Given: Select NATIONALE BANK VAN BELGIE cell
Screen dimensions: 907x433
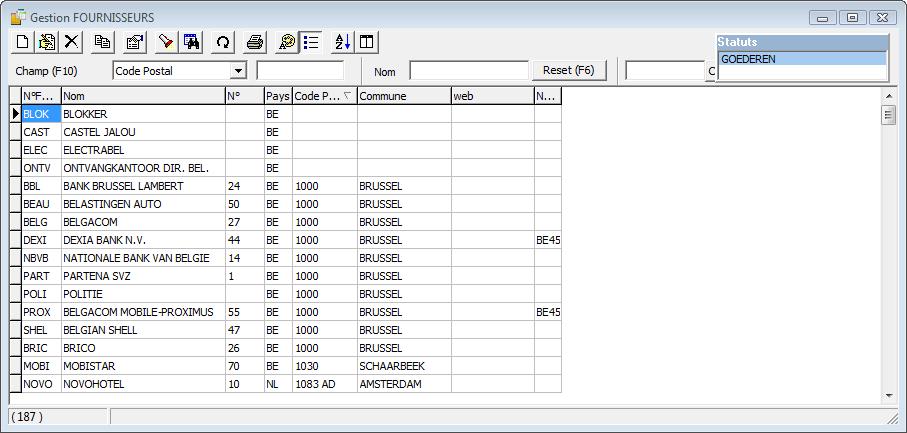Looking at the screenshot, I should pyautogui.click(x=143, y=258).
